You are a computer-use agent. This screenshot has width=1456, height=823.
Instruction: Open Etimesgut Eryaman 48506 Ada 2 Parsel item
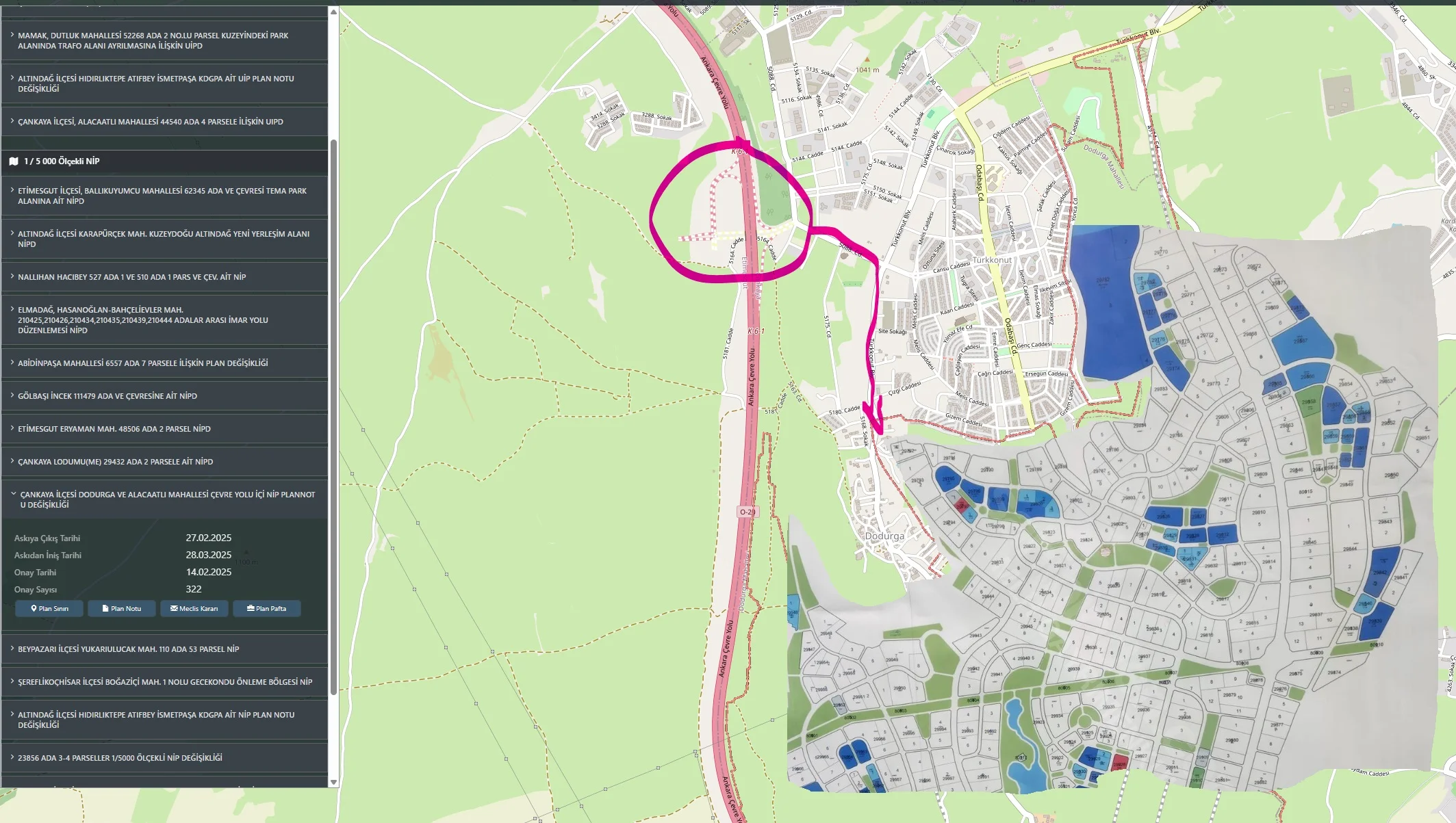[x=164, y=429]
